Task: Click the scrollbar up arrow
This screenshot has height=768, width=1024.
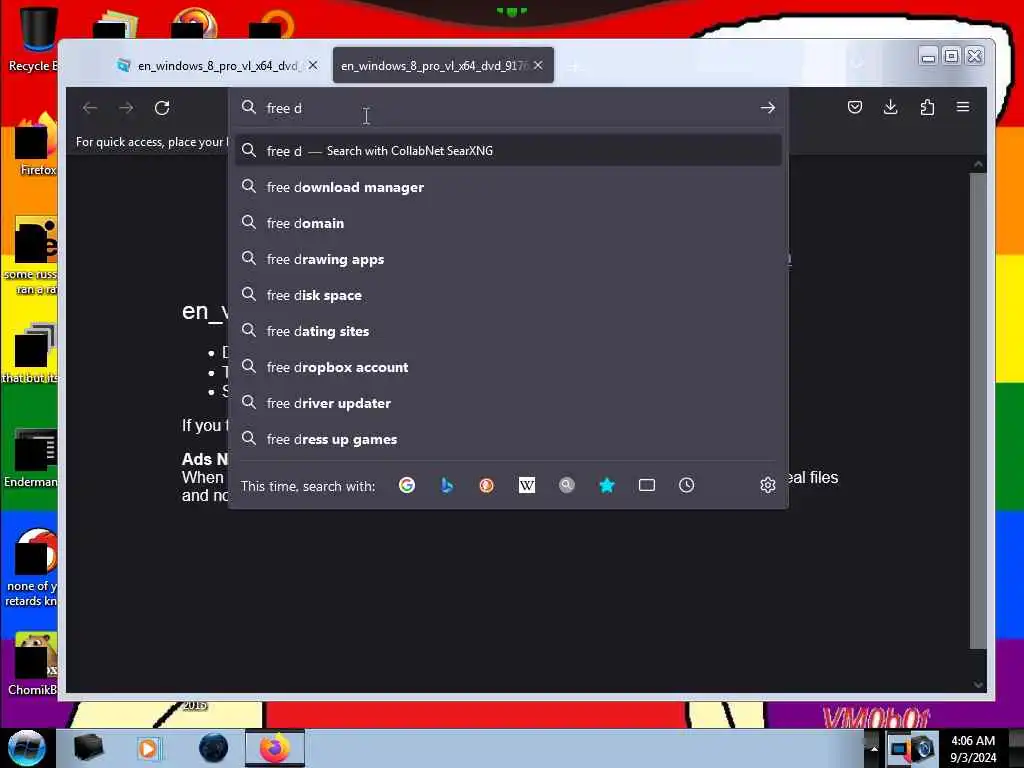Action: pos(978,164)
